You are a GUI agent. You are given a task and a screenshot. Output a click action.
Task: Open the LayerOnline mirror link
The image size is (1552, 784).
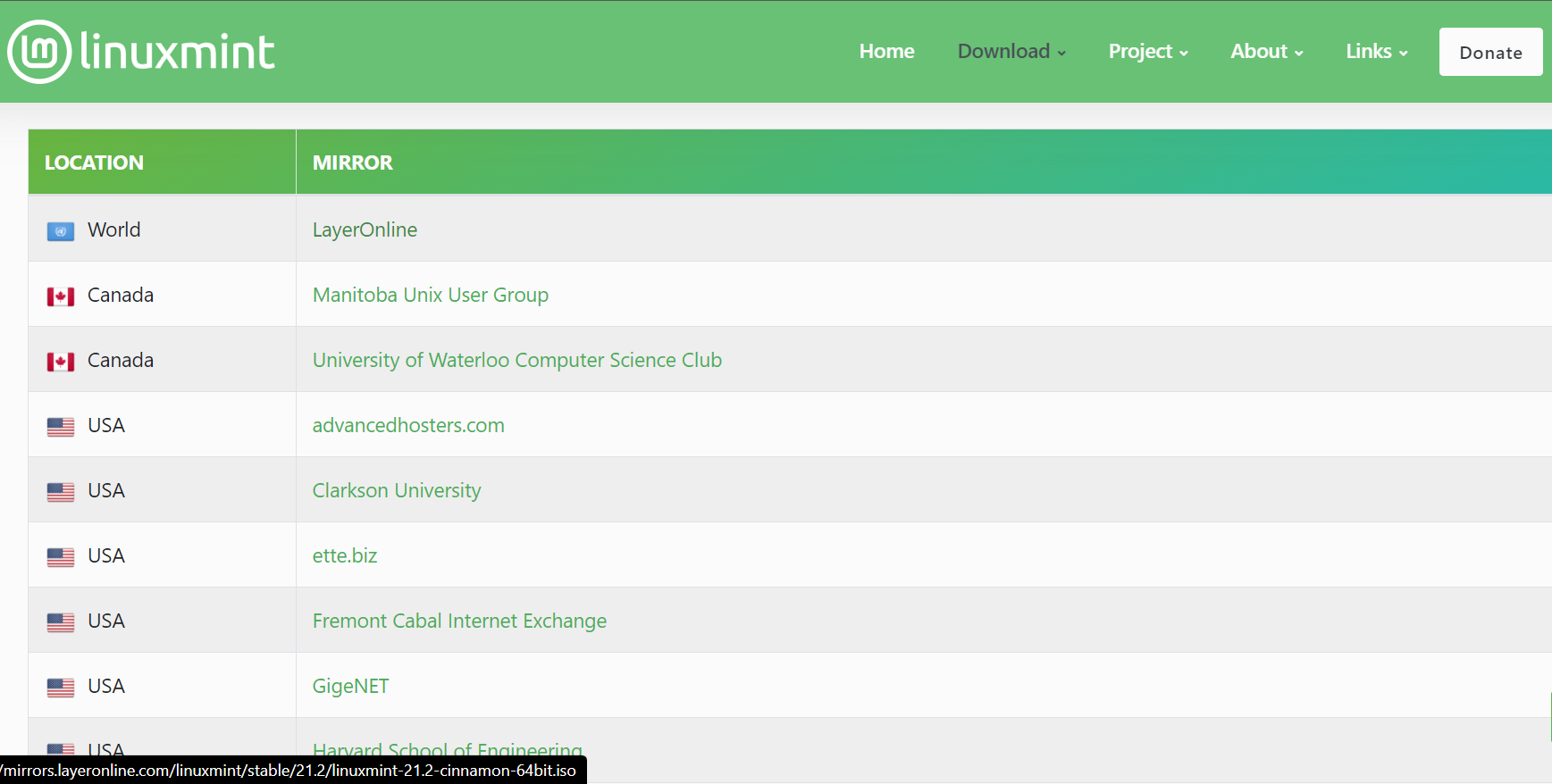(365, 229)
